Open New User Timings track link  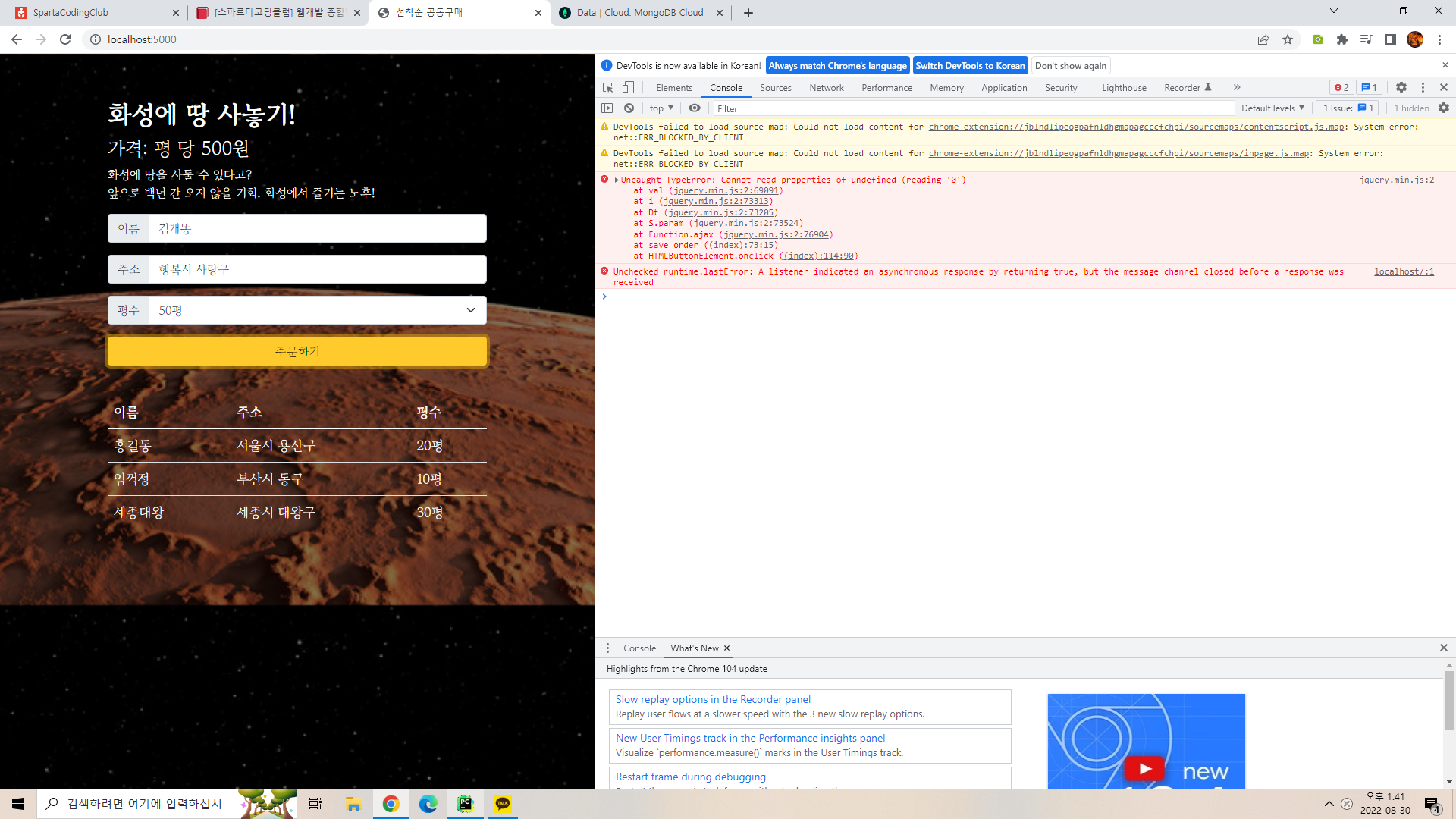click(750, 739)
